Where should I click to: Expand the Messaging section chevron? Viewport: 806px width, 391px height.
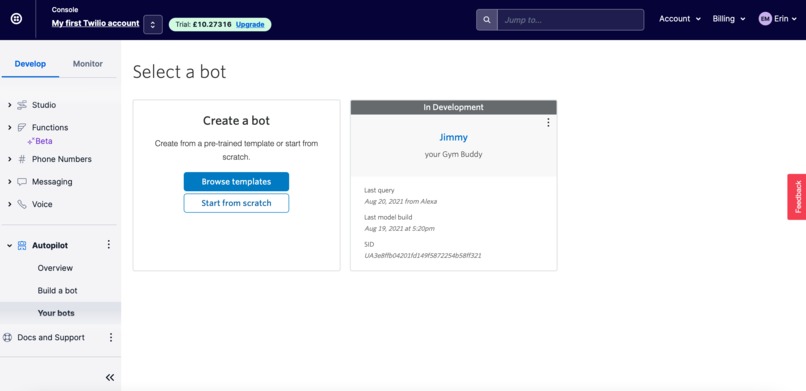coord(9,182)
